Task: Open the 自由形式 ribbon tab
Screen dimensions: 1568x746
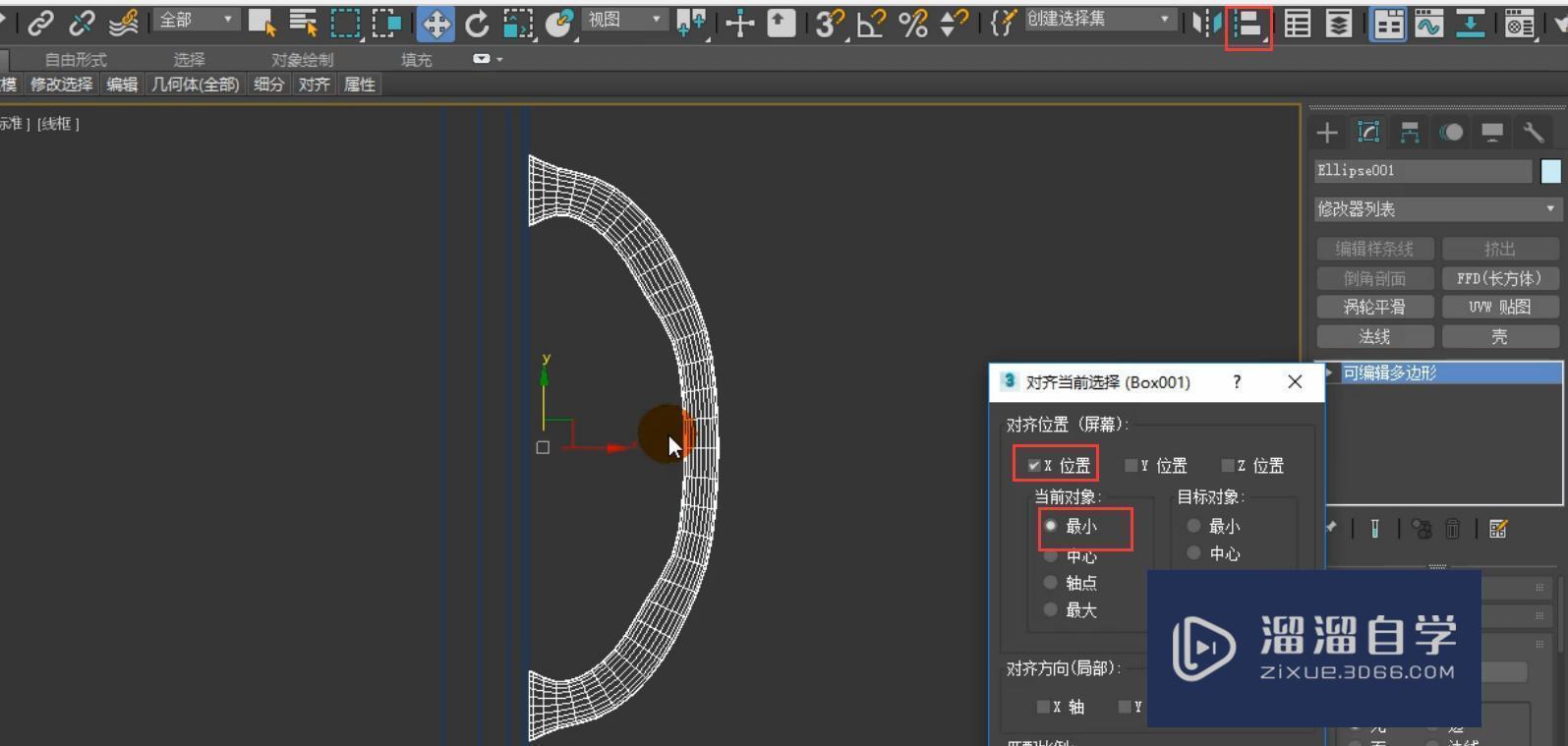Action: pyautogui.click(x=76, y=60)
